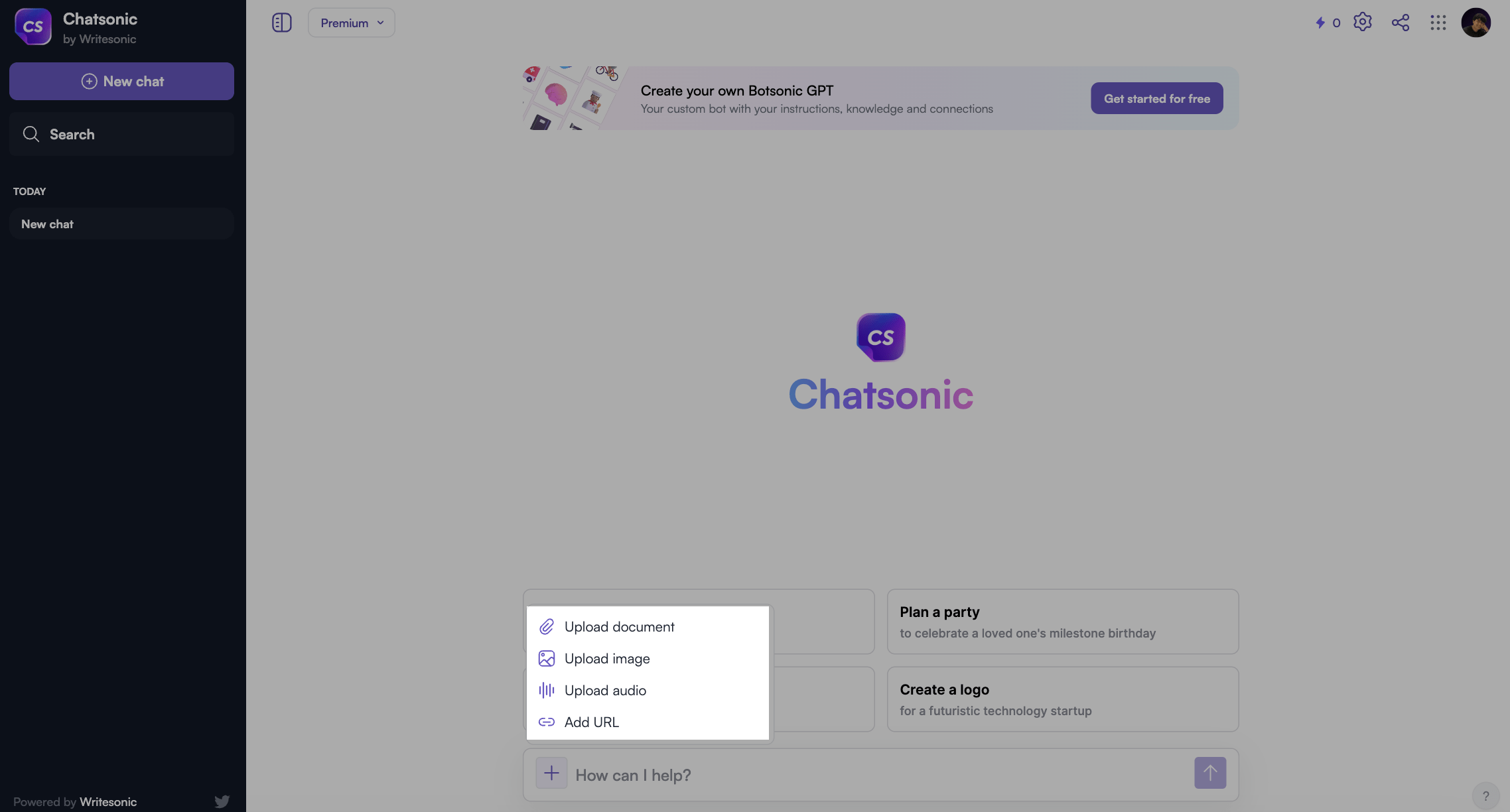Click the user profile avatar
Viewport: 1510px width, 812px height.
pyautogui.click(x=1477, y=22)
